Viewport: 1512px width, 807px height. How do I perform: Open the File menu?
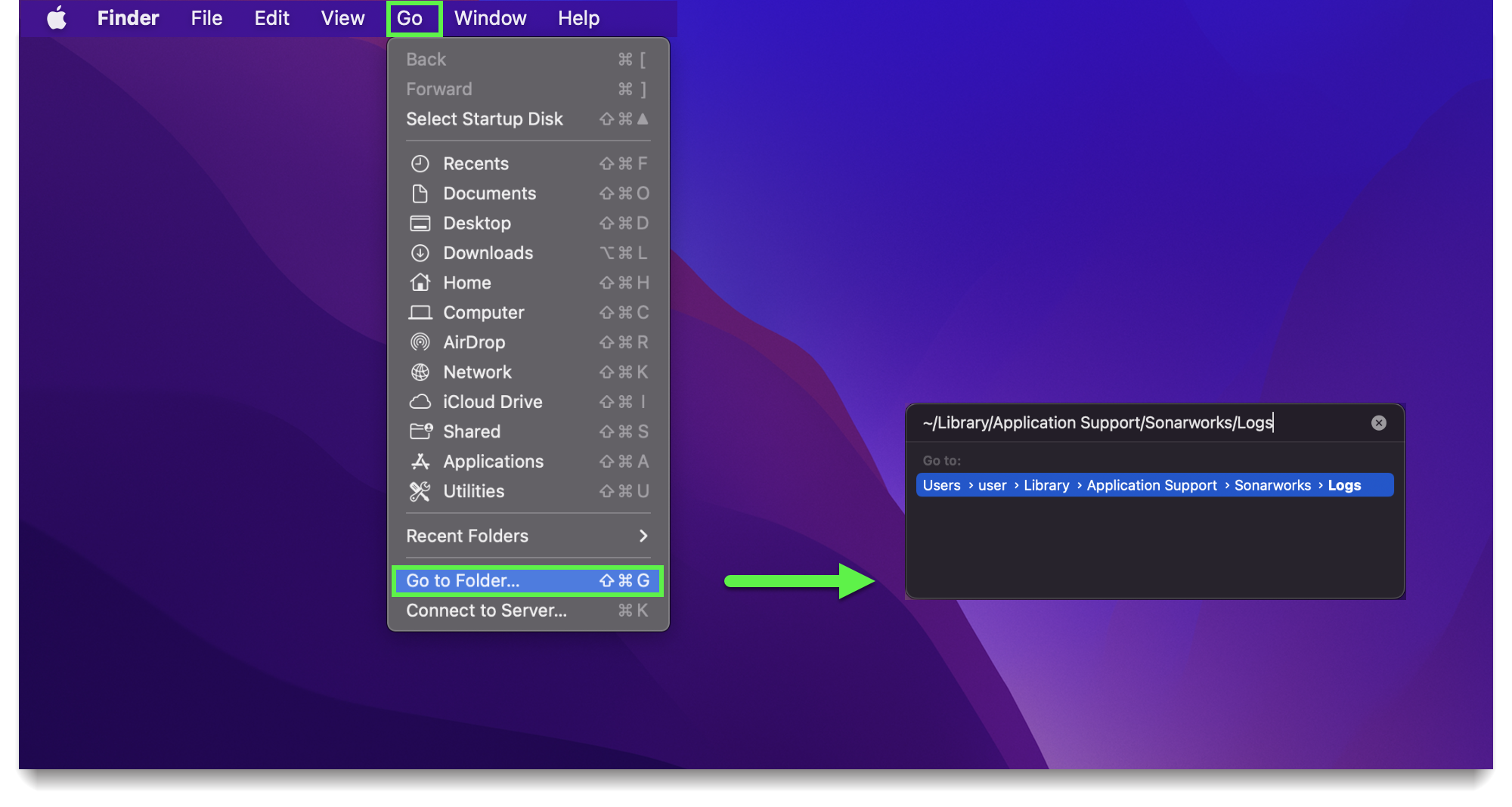(206, 18)
